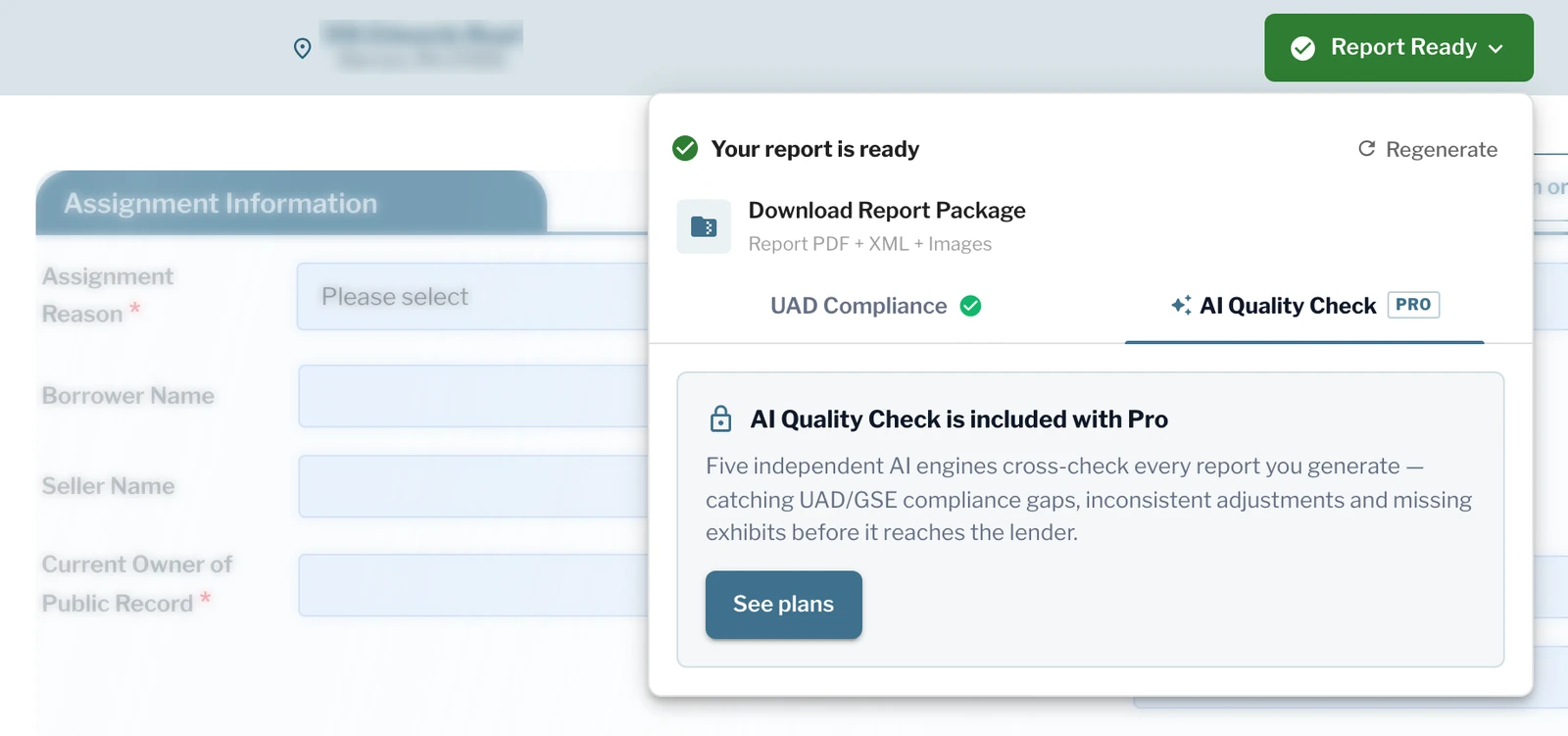Image resolution: width=1568 pixels, height=736 pixels.
Task: Click the Seller Name input field
Action: click(473, 486)
